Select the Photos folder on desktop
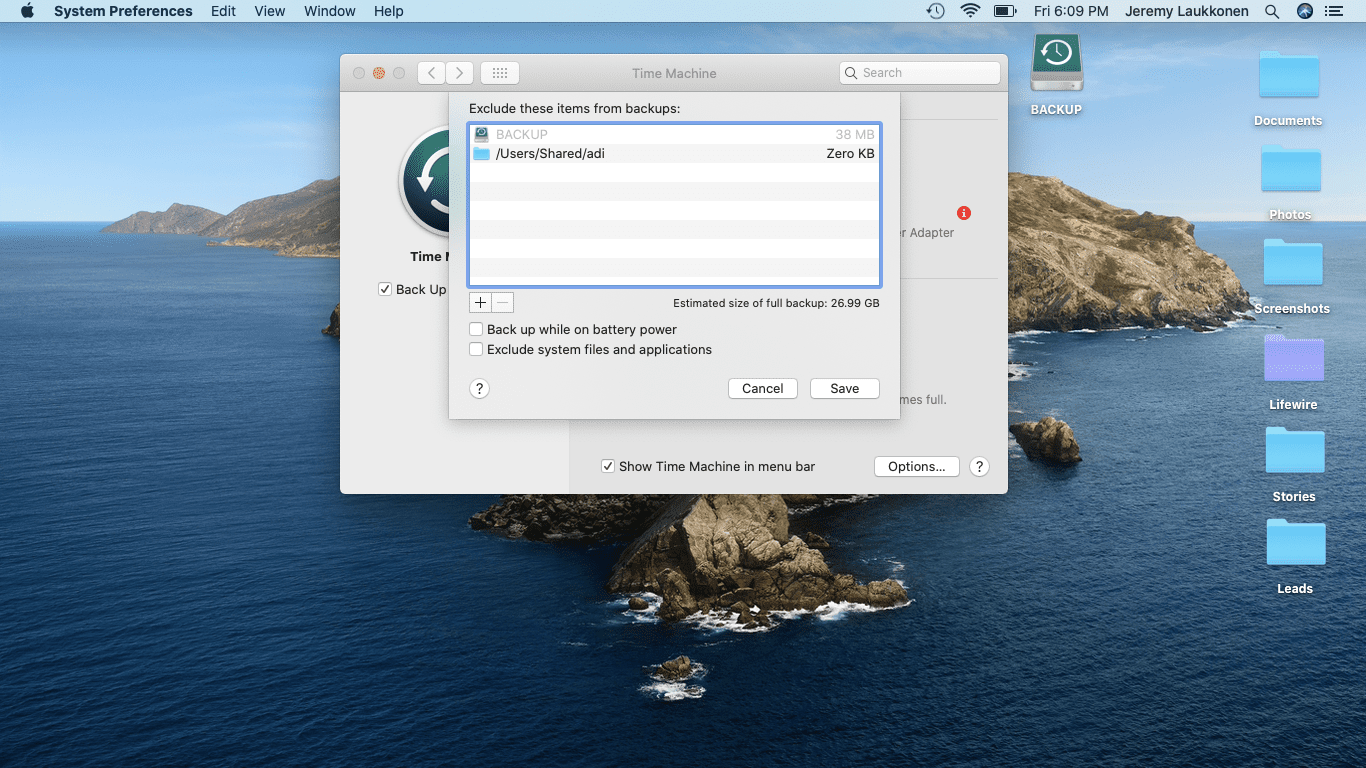 click(1291, 170)
